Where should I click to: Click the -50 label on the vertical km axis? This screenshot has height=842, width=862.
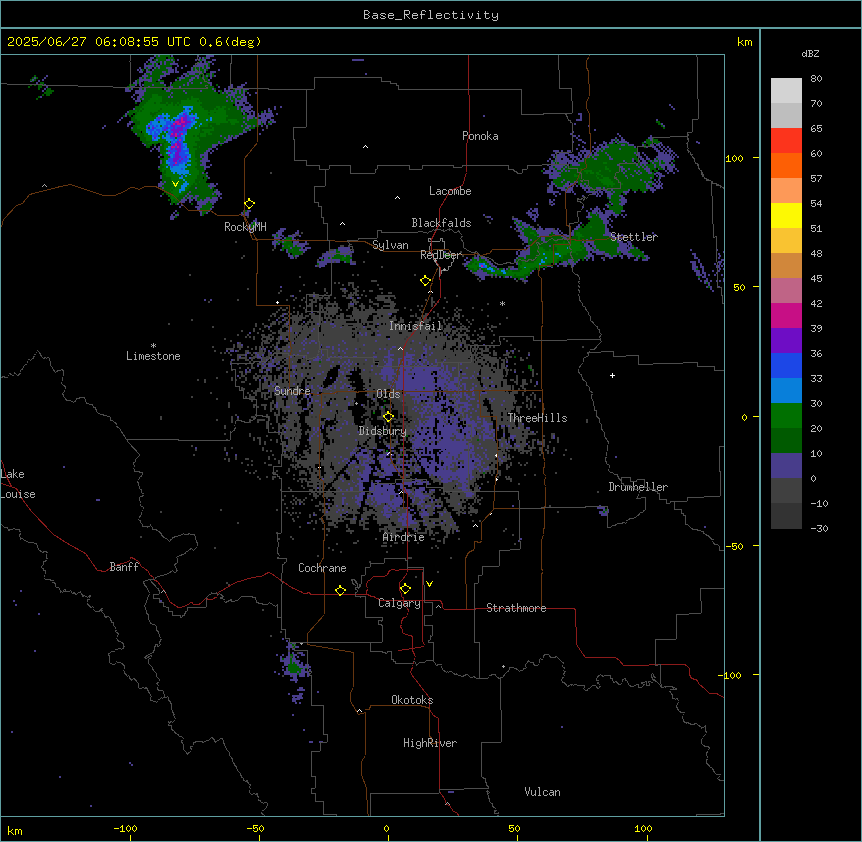click(734, 546)
